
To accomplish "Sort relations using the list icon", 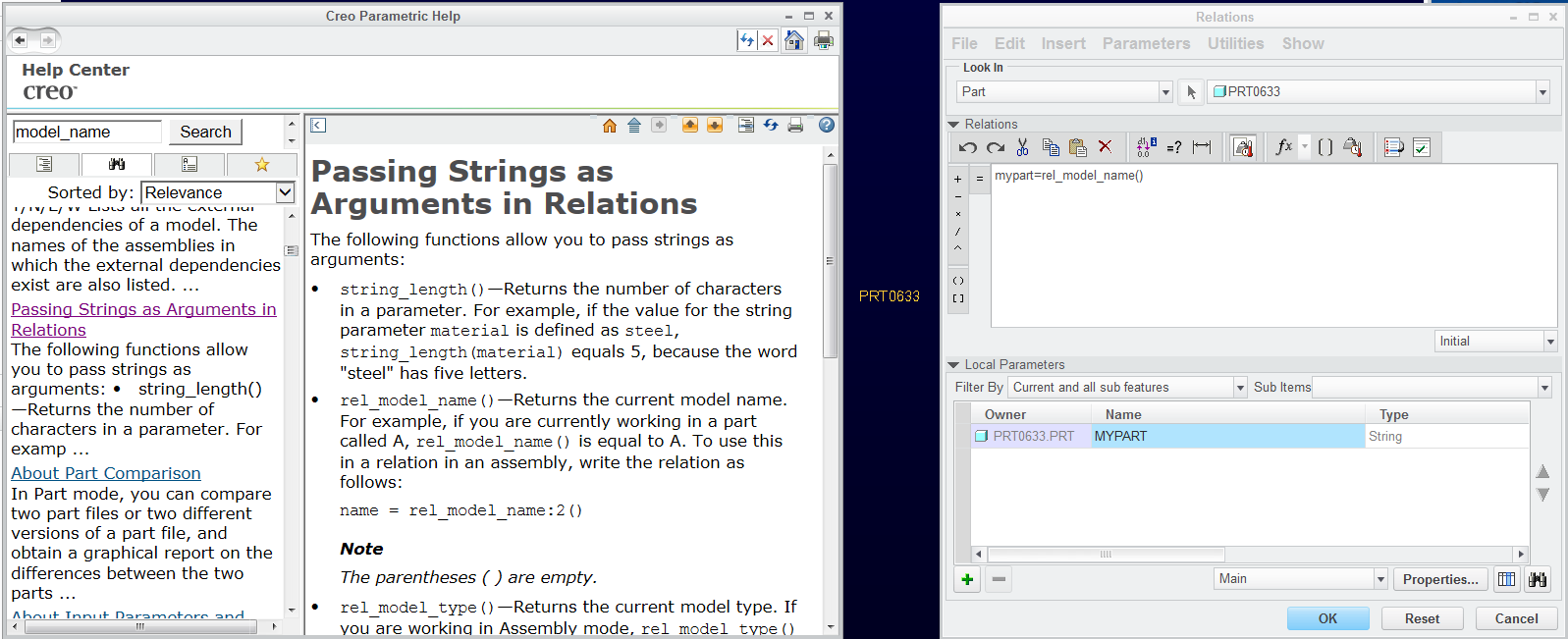I will (x=1393, y=147).
